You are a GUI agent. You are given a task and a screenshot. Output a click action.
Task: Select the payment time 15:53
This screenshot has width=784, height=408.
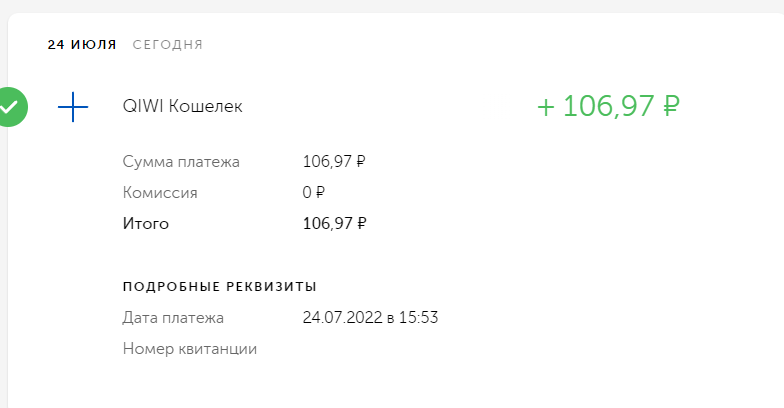coord(420,318)
